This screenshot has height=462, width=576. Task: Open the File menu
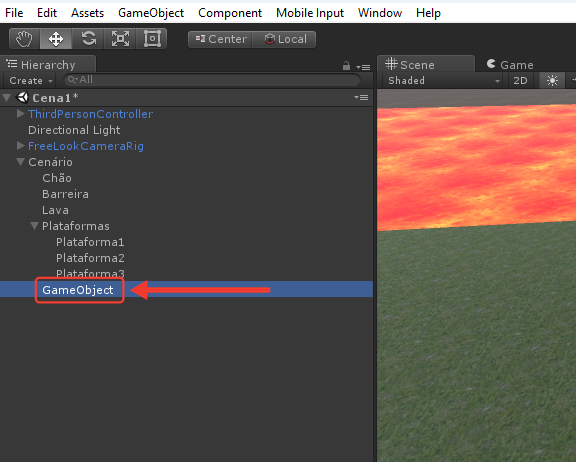point(14,13)
